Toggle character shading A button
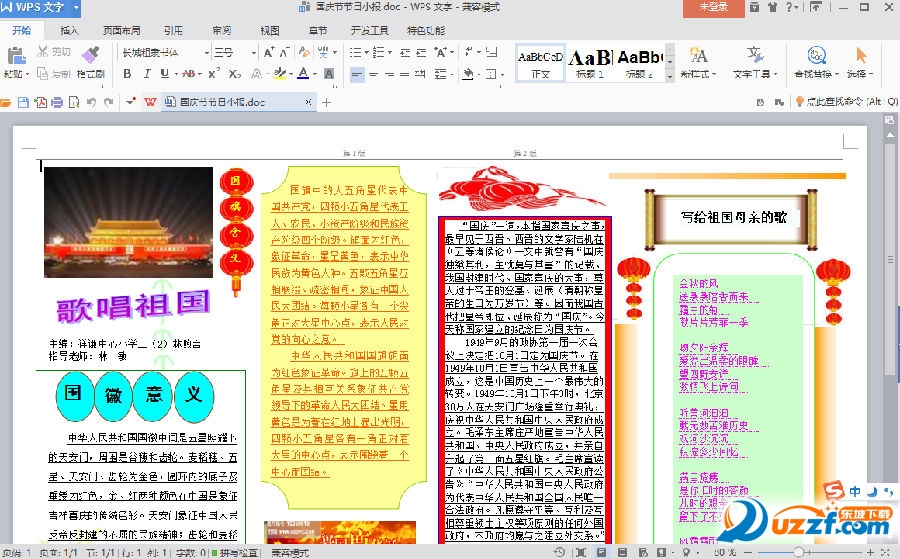This screenshot has height=559, width=900. pyautogui.click(x=329, y=73)
